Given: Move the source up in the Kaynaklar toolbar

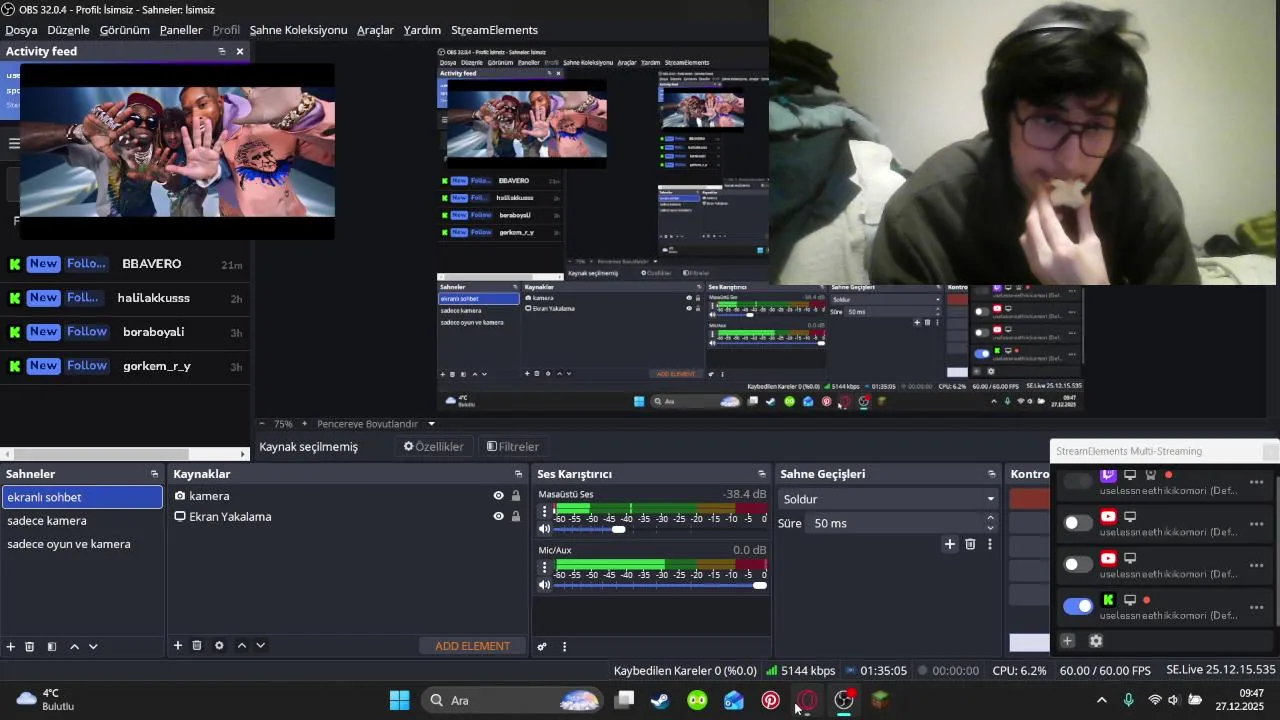Looking at the screenshot, I should click(241, 646).
